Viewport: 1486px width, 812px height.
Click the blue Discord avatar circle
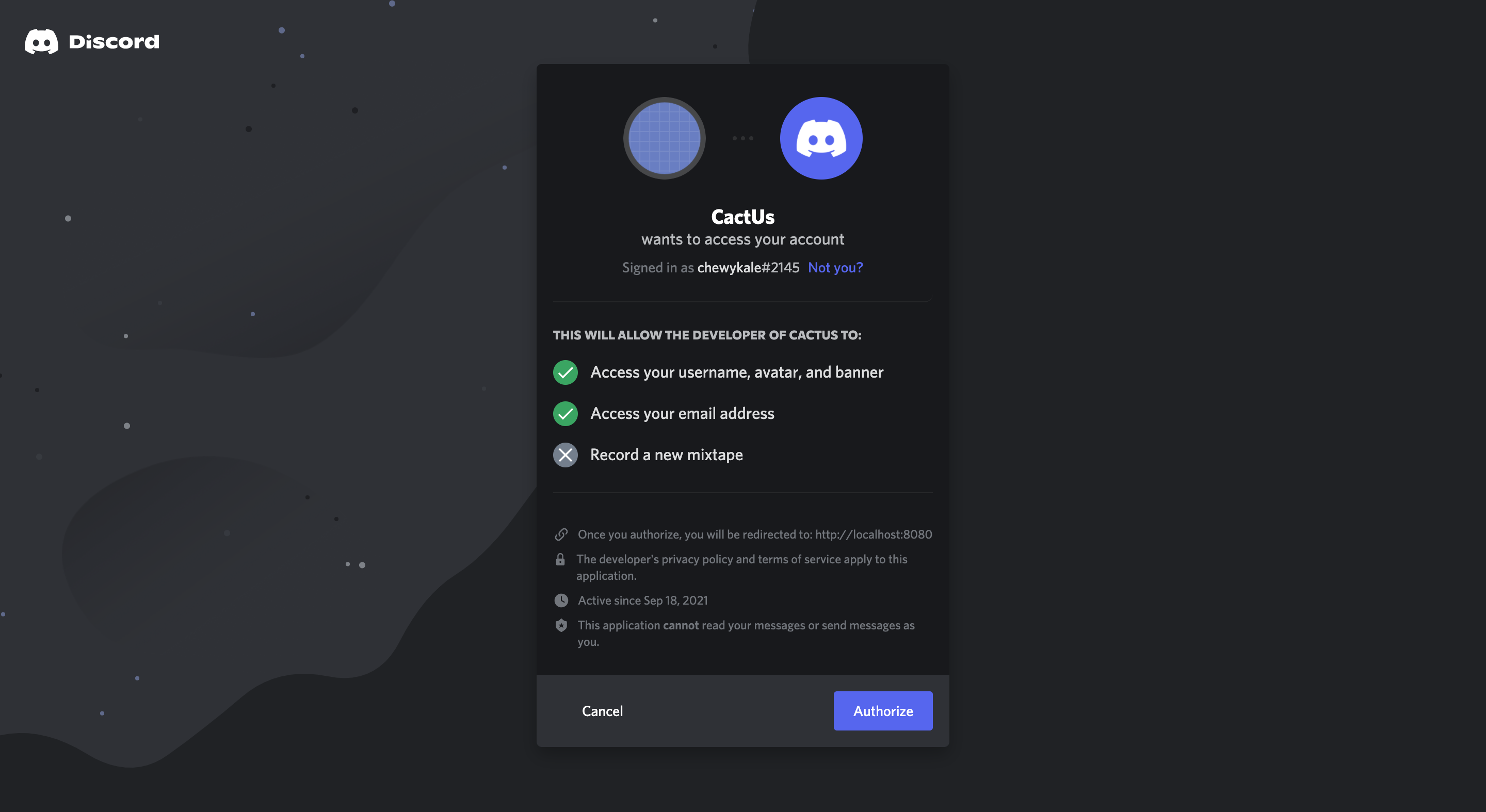click(821, 138)
